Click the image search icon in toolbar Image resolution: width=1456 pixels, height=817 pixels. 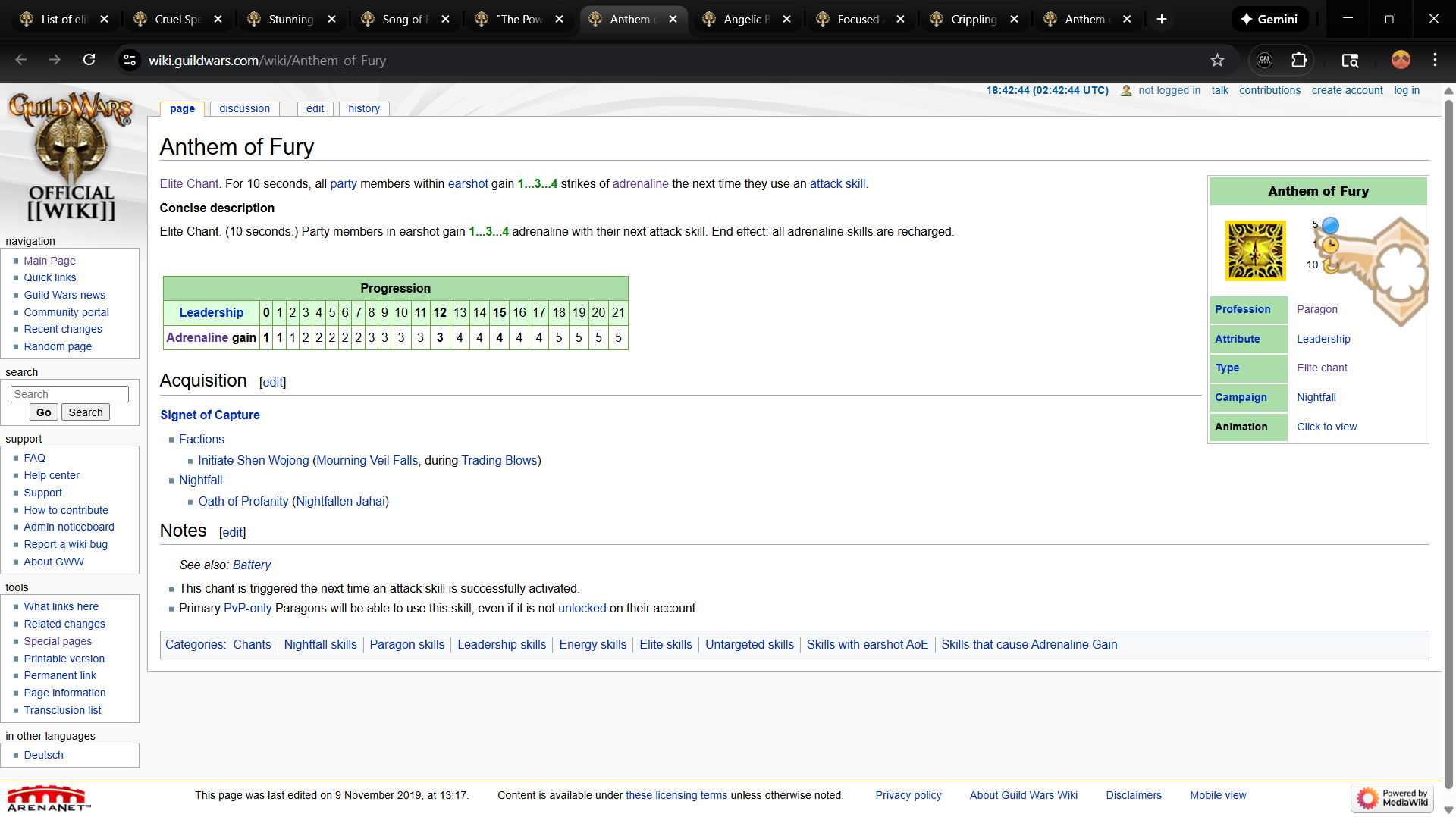pos(1350,60)
